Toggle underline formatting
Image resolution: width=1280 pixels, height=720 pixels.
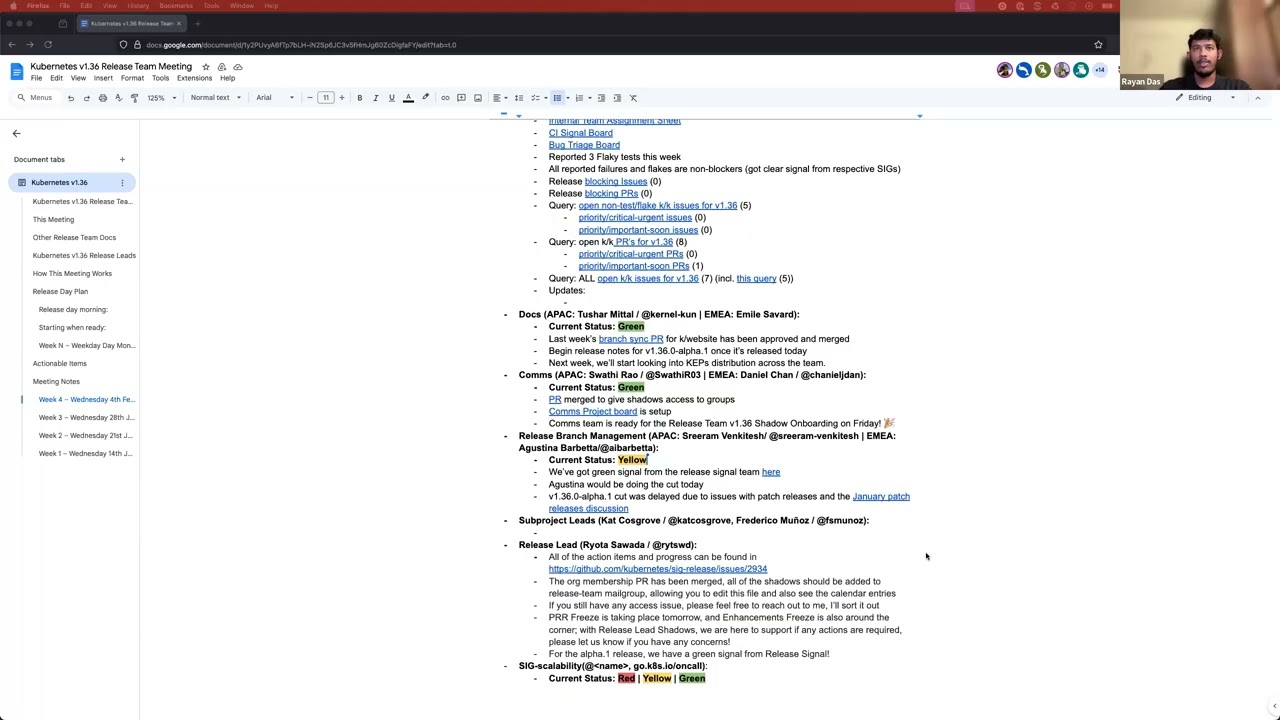pyautogui.click(x=392, y=98)
